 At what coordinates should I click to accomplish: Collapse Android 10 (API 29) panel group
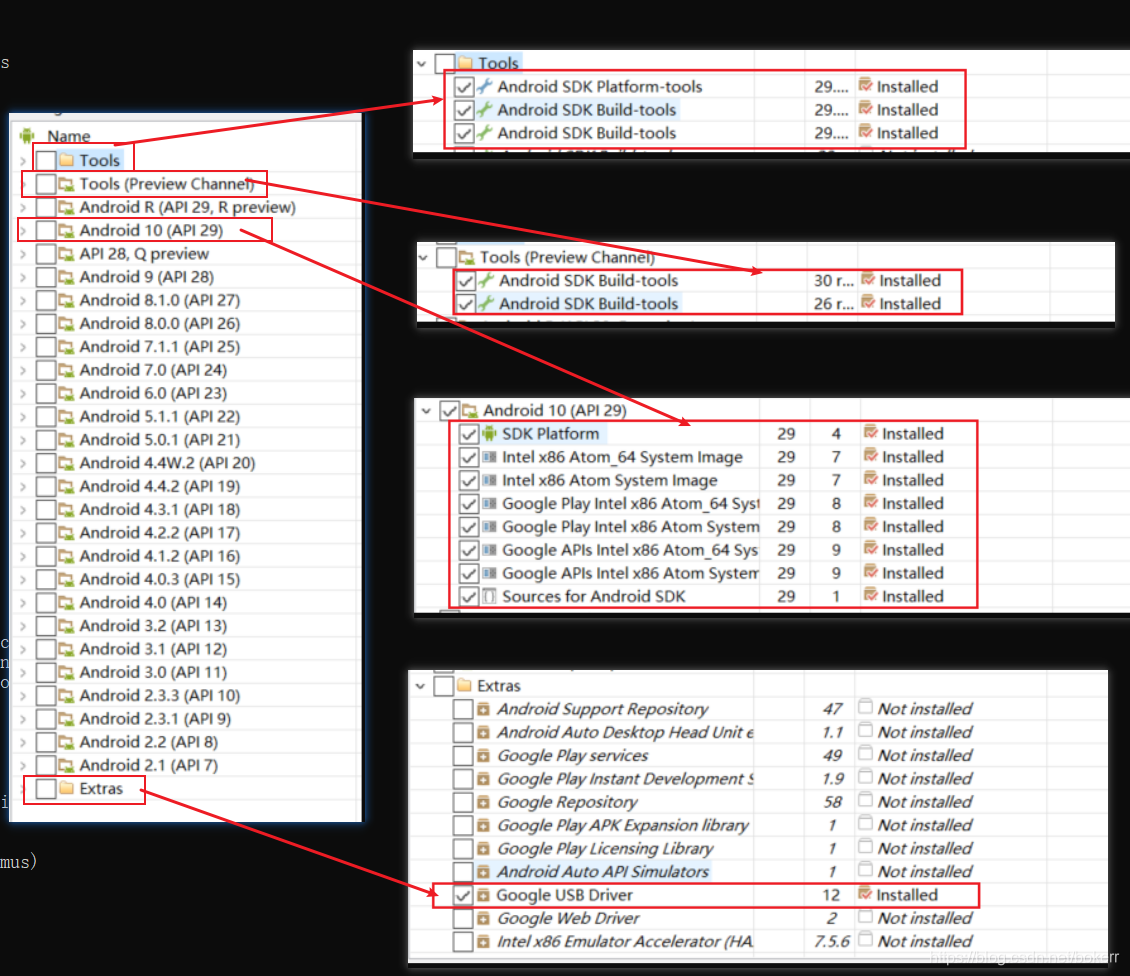point(426,411)
